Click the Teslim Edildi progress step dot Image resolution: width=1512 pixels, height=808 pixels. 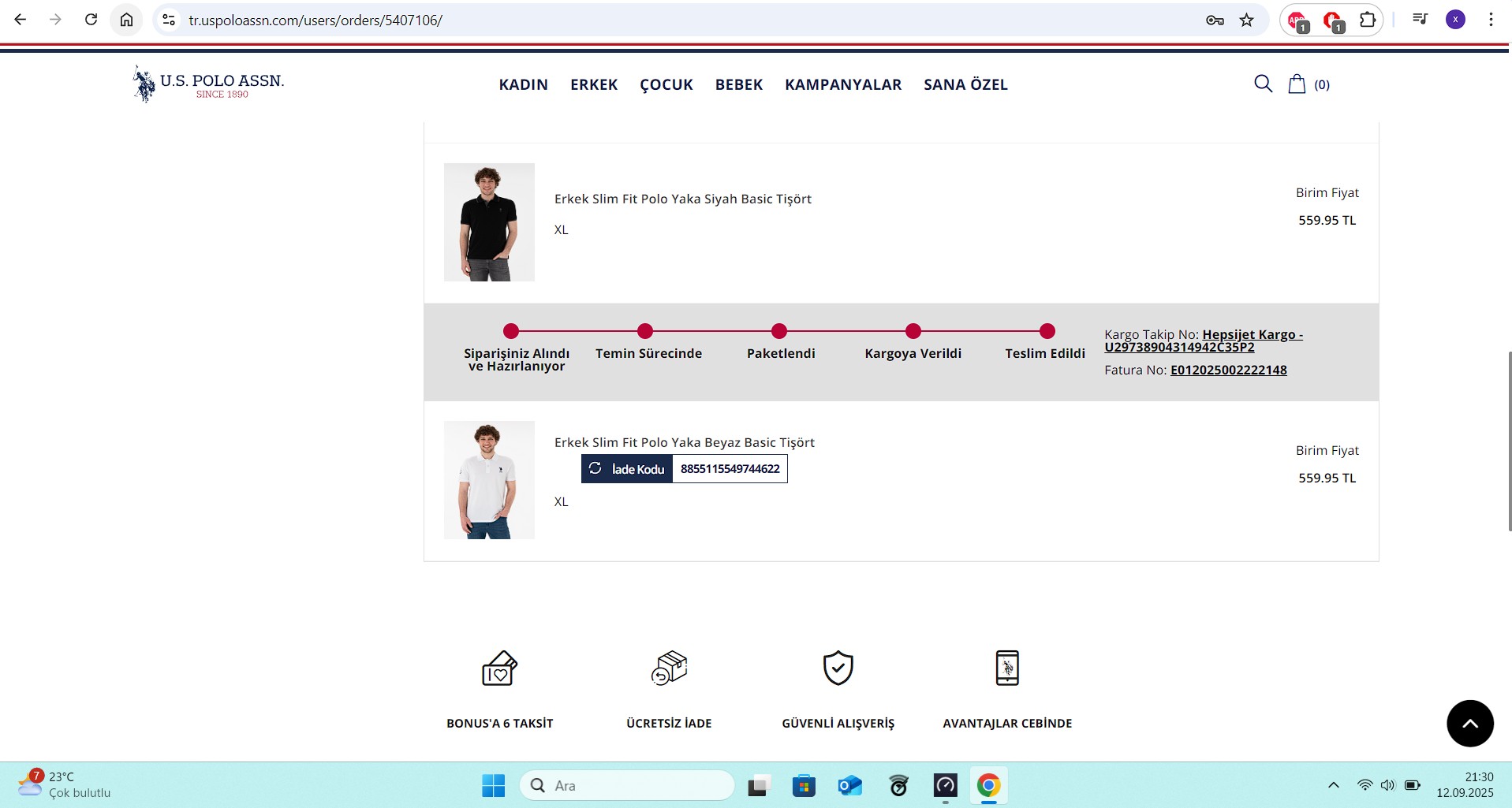(x=1047, y=331)
